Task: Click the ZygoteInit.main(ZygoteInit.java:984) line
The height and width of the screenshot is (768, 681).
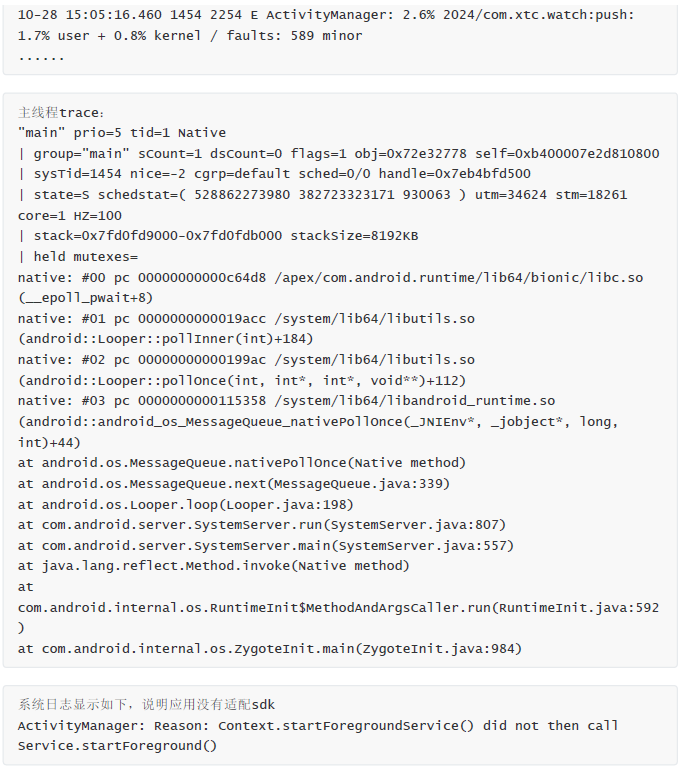Action: point(270,649)
